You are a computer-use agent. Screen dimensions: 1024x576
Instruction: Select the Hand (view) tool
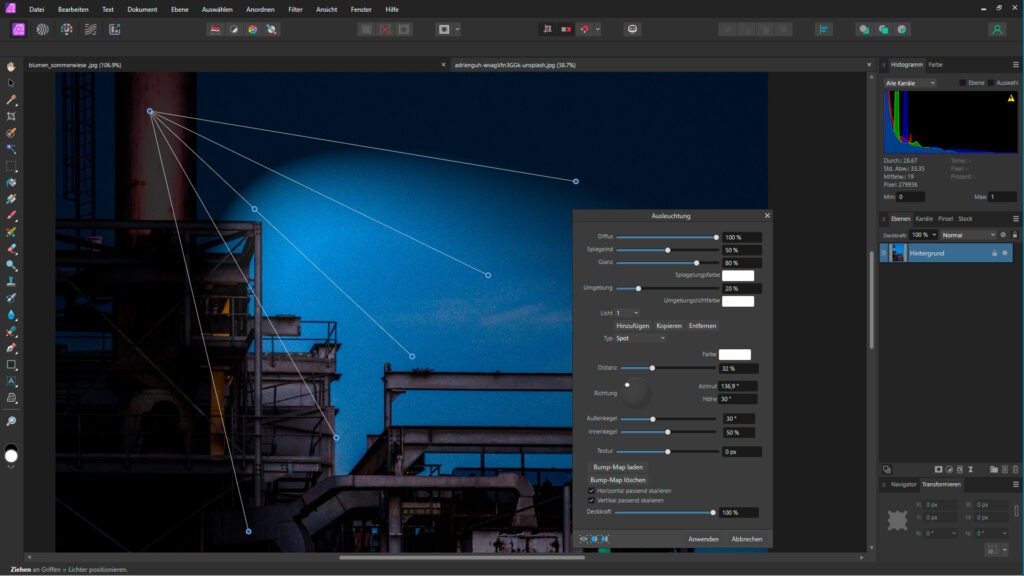(x=11, y=67)
